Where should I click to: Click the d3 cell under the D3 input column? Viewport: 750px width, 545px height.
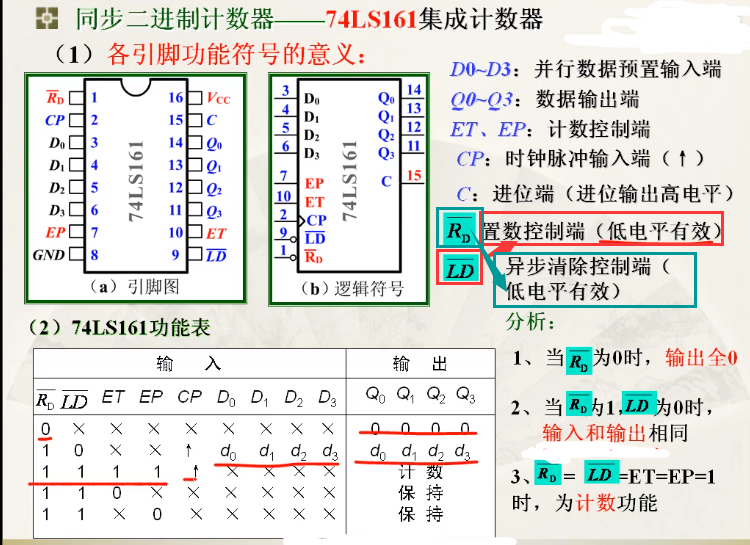[330, 451]
